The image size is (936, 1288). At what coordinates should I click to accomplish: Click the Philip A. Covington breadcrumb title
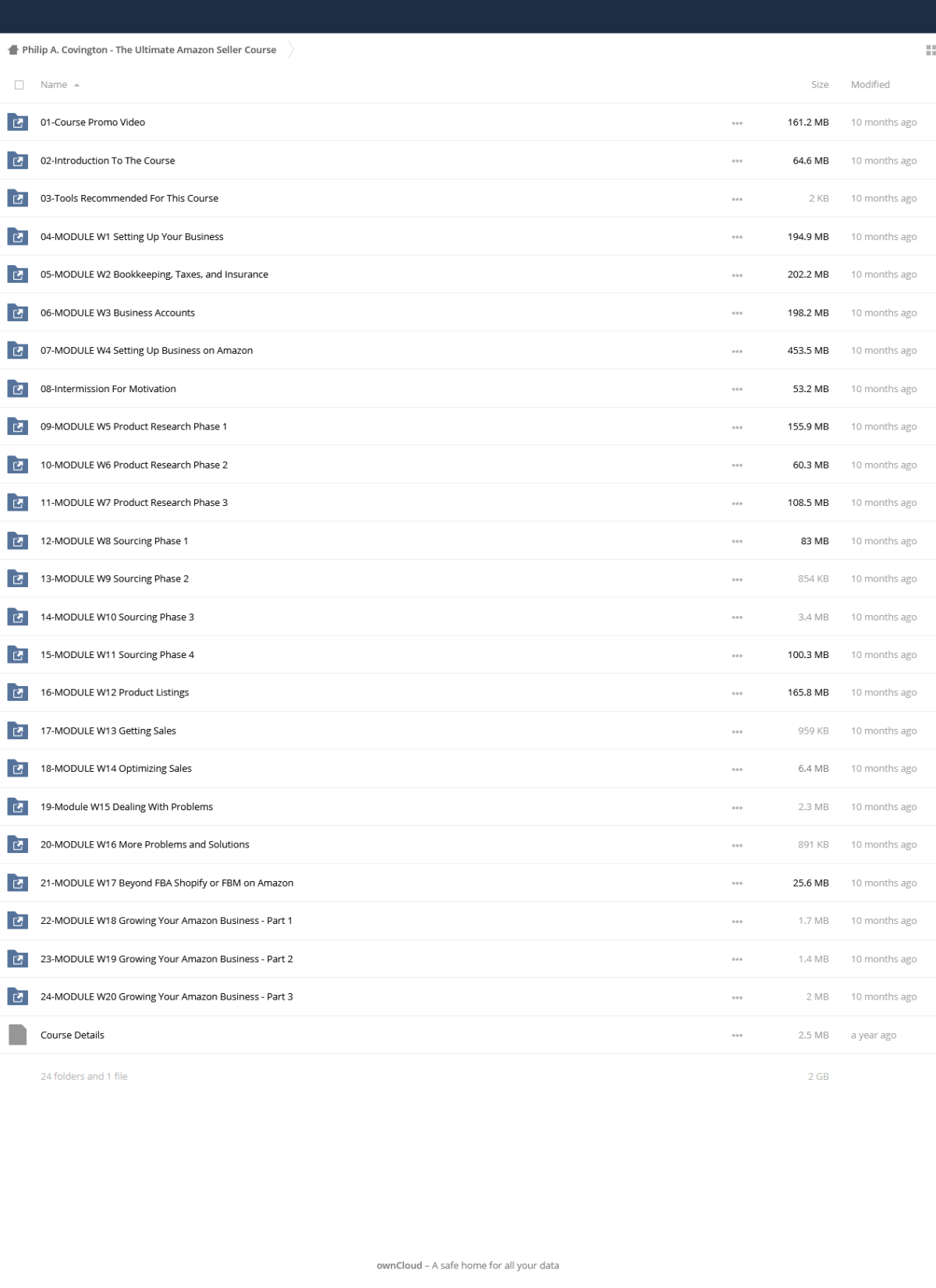coord(149,50)
